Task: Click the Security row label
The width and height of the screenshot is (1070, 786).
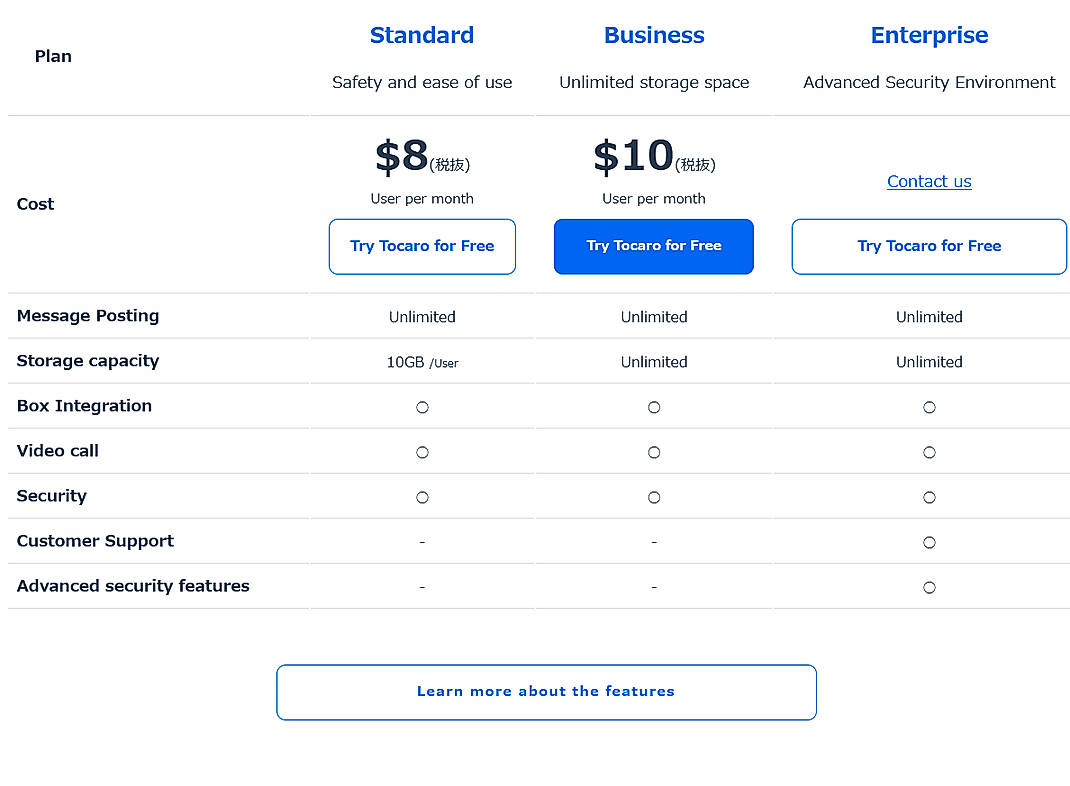Action: point(52,496)
